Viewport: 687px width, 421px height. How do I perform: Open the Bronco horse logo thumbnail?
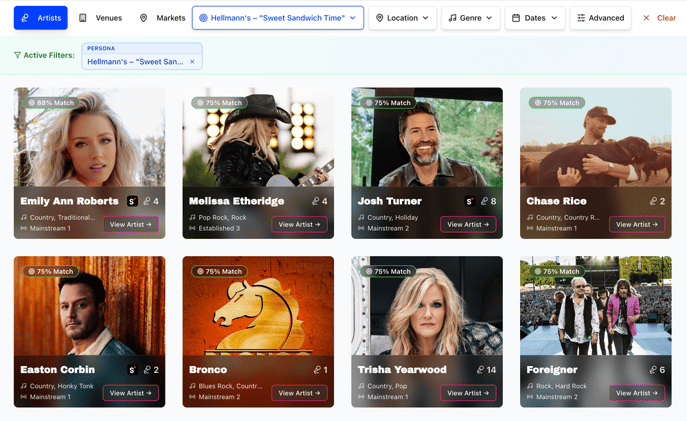pos(258,306)
